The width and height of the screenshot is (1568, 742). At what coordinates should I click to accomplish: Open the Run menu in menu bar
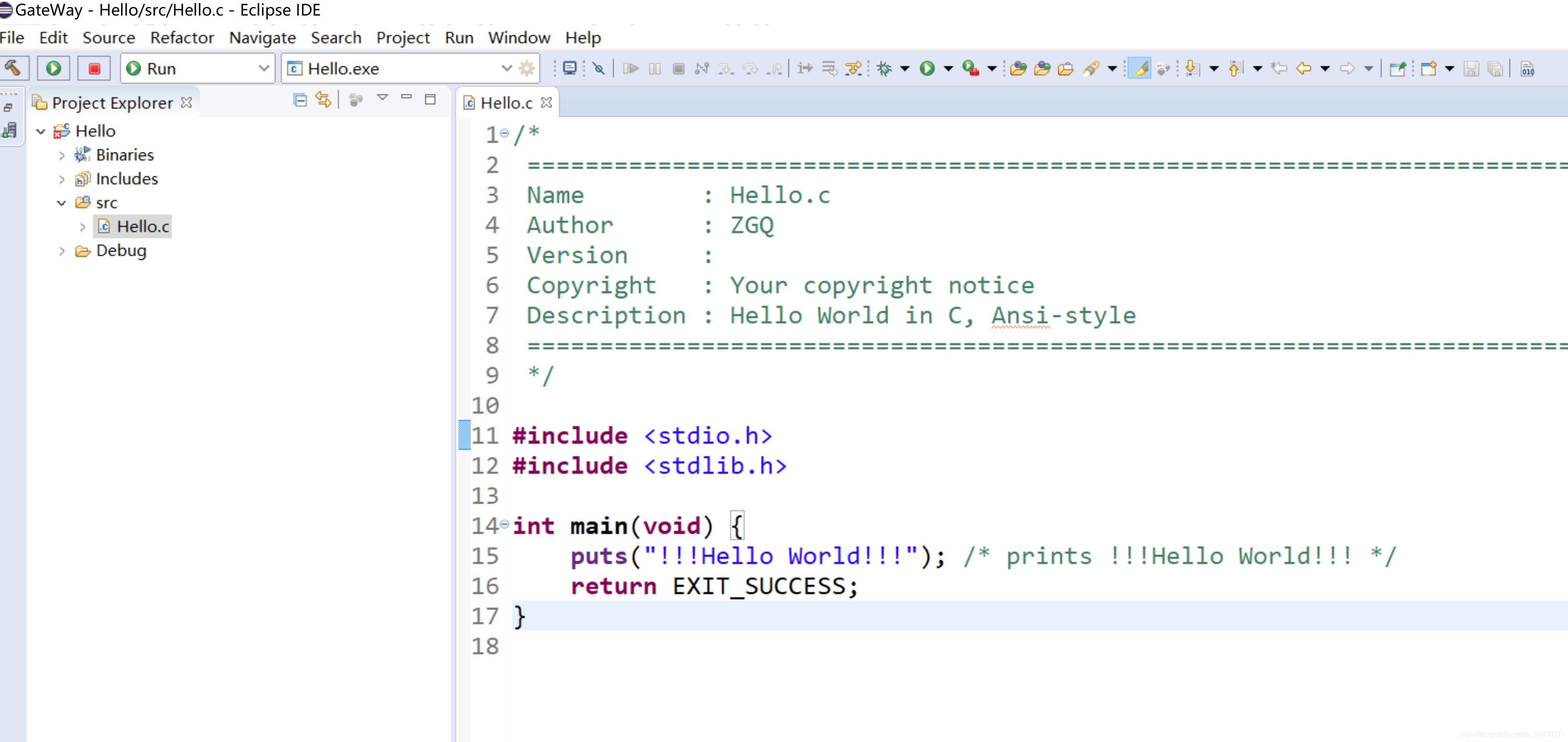[459, 37]
